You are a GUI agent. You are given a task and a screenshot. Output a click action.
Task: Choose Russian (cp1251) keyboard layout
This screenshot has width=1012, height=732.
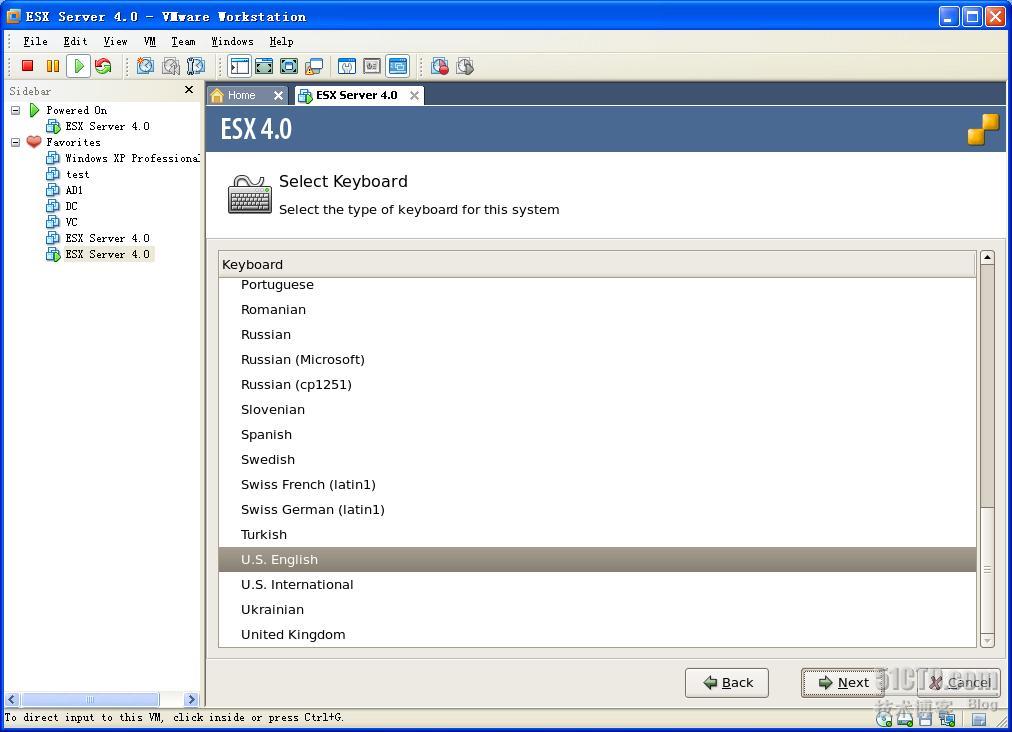pyautogui.click(x=597, y=385)
